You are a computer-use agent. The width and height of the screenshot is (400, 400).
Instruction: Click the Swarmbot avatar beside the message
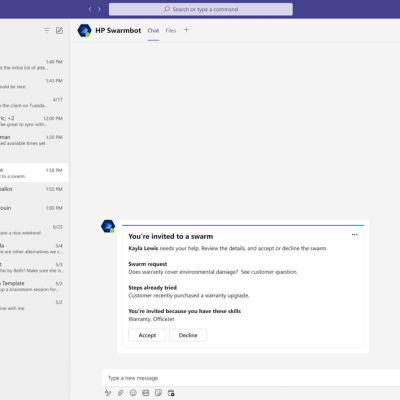(108, 226)
